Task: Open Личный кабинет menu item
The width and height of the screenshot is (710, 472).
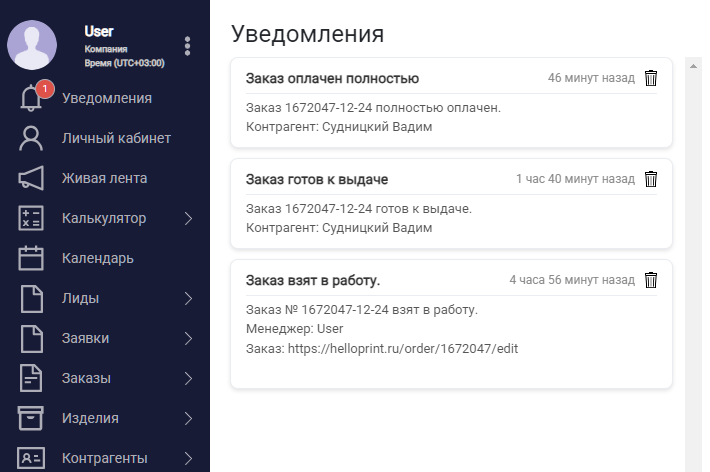Action: [116, 138]
